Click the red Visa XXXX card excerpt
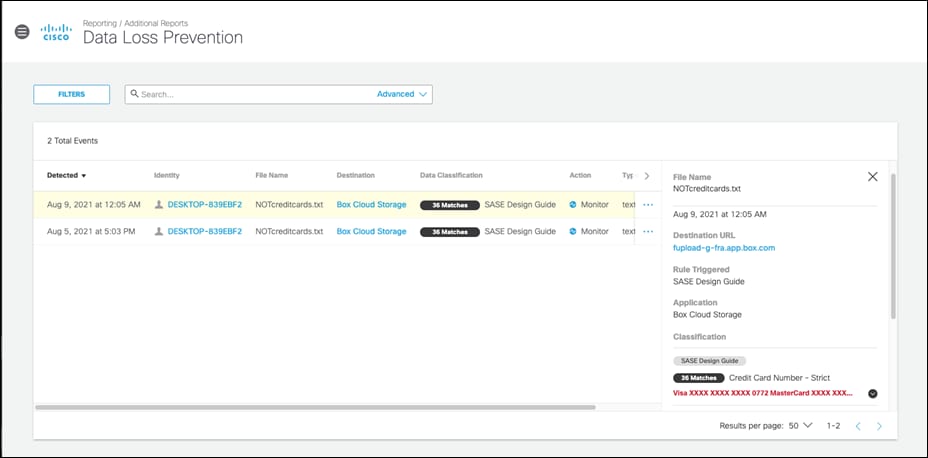 point(763,394)
